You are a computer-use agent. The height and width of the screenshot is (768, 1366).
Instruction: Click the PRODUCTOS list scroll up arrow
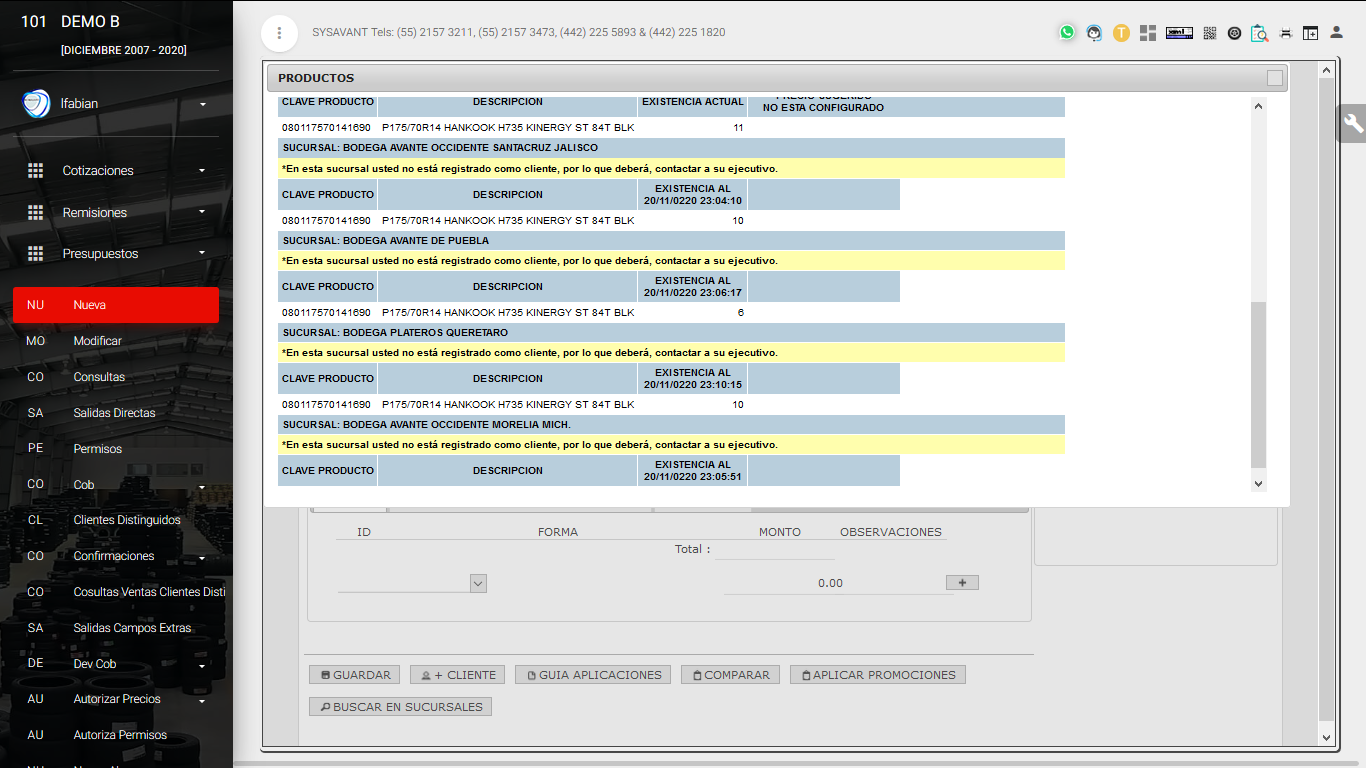point(1258,105)
